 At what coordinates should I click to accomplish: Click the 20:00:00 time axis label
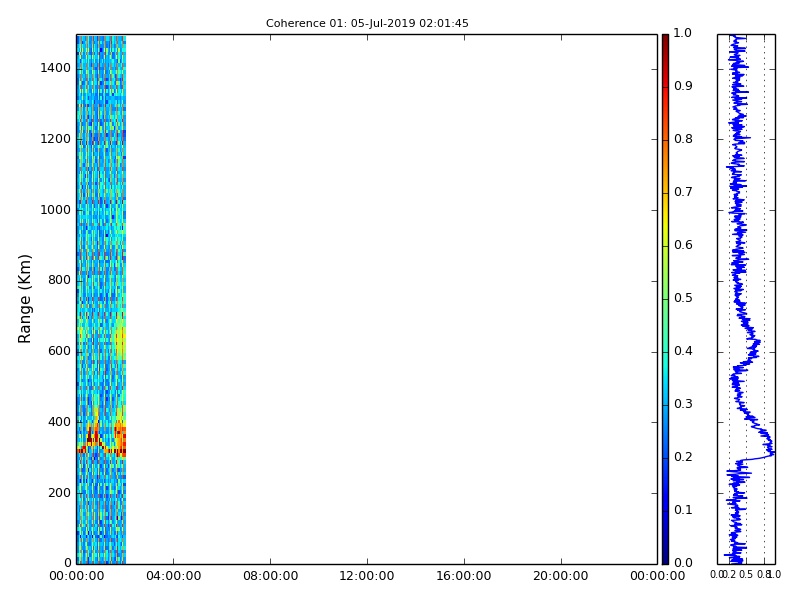click(x=561, y=577)
